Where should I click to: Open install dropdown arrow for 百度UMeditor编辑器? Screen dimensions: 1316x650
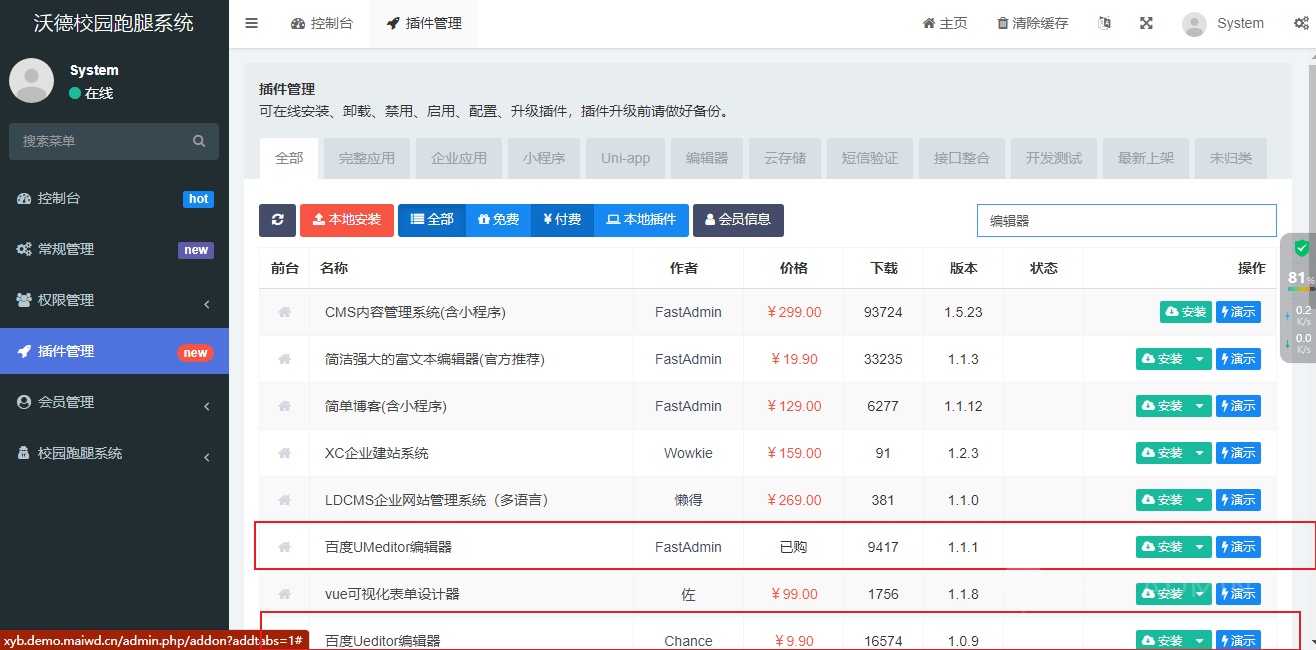coord(1200,547)
